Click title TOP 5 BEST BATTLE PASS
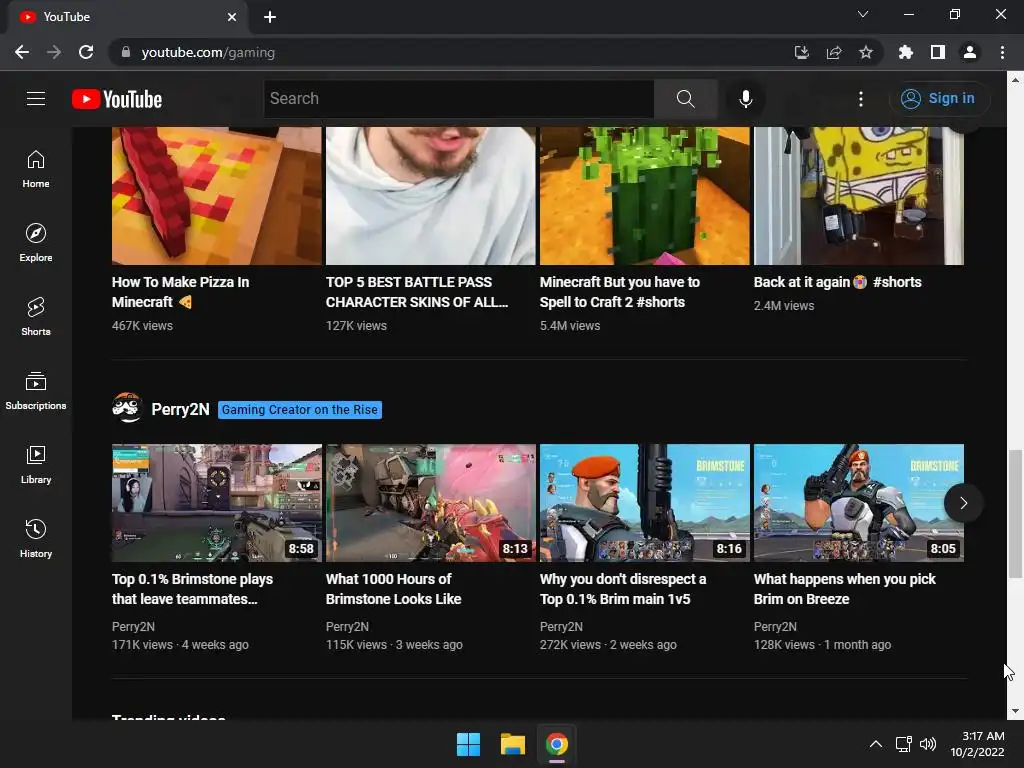The width and height of the screenshot is (1024, 768). (417, 292)
